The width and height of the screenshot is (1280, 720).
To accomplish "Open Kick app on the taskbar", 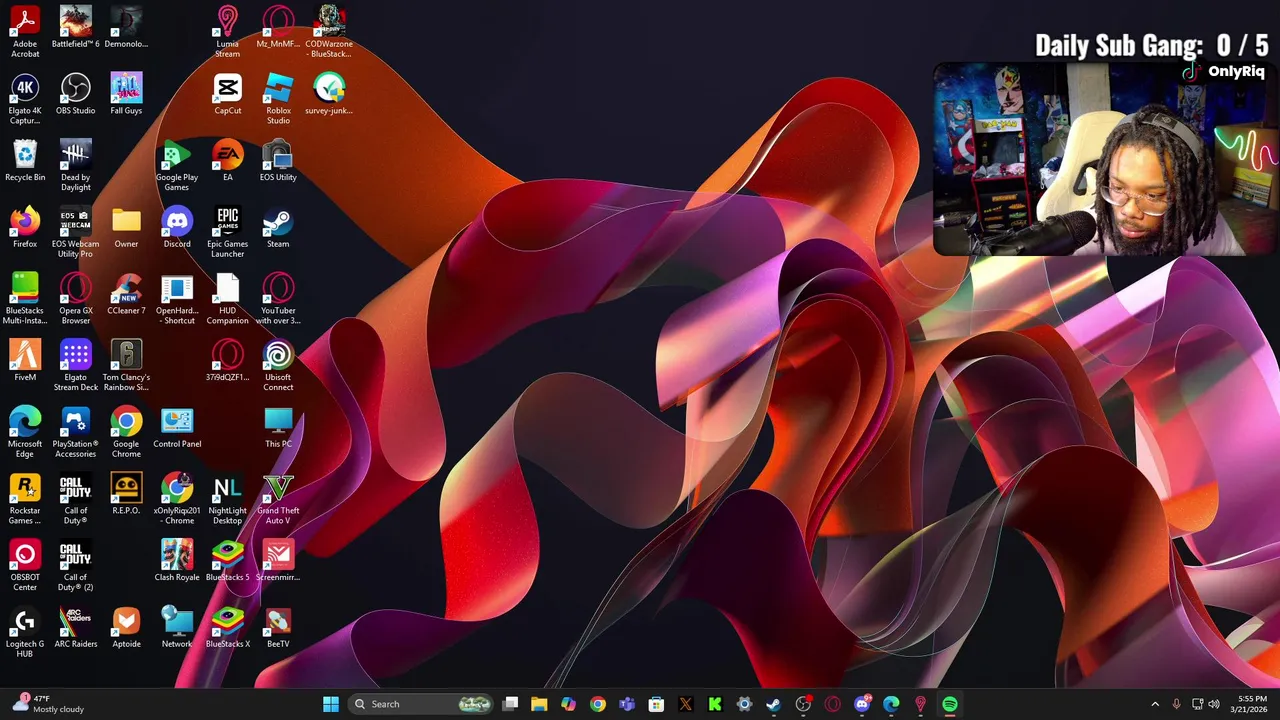I will [x=715, y=704].
